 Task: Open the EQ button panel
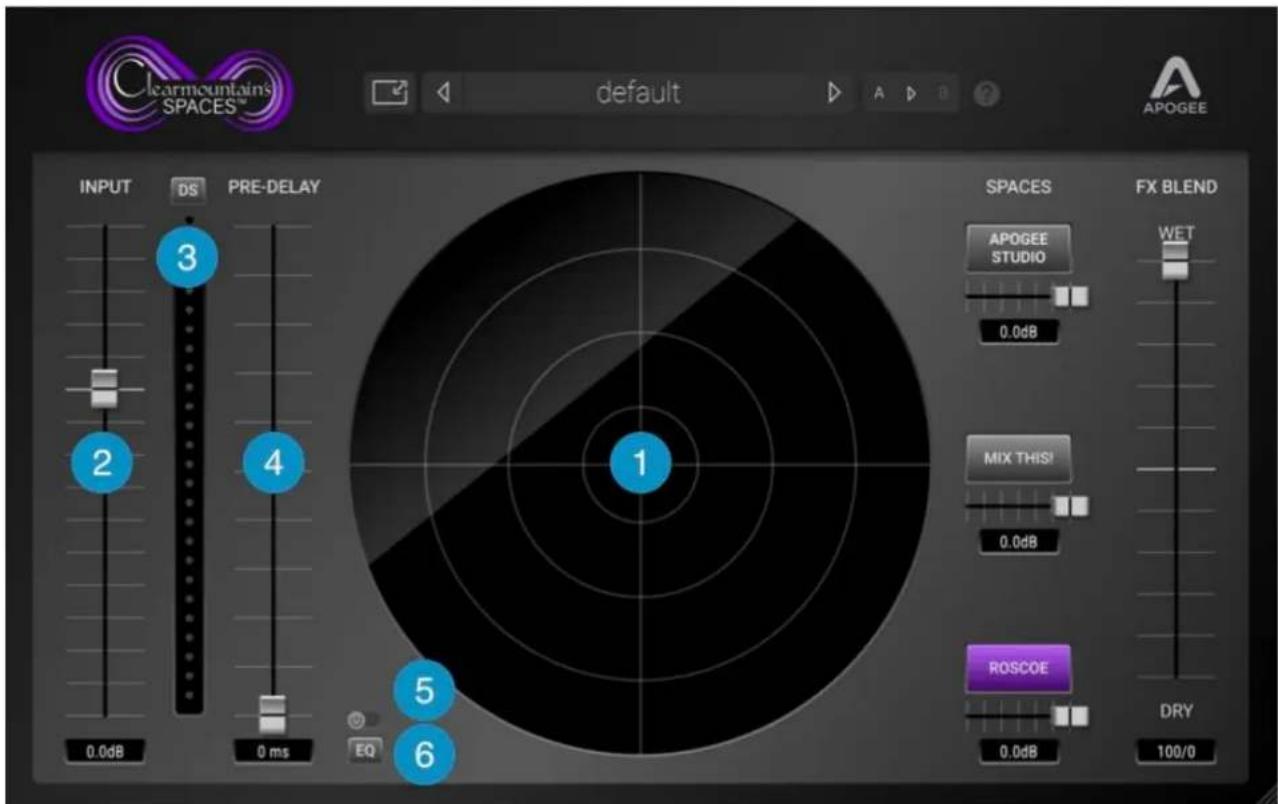[364, 752]
